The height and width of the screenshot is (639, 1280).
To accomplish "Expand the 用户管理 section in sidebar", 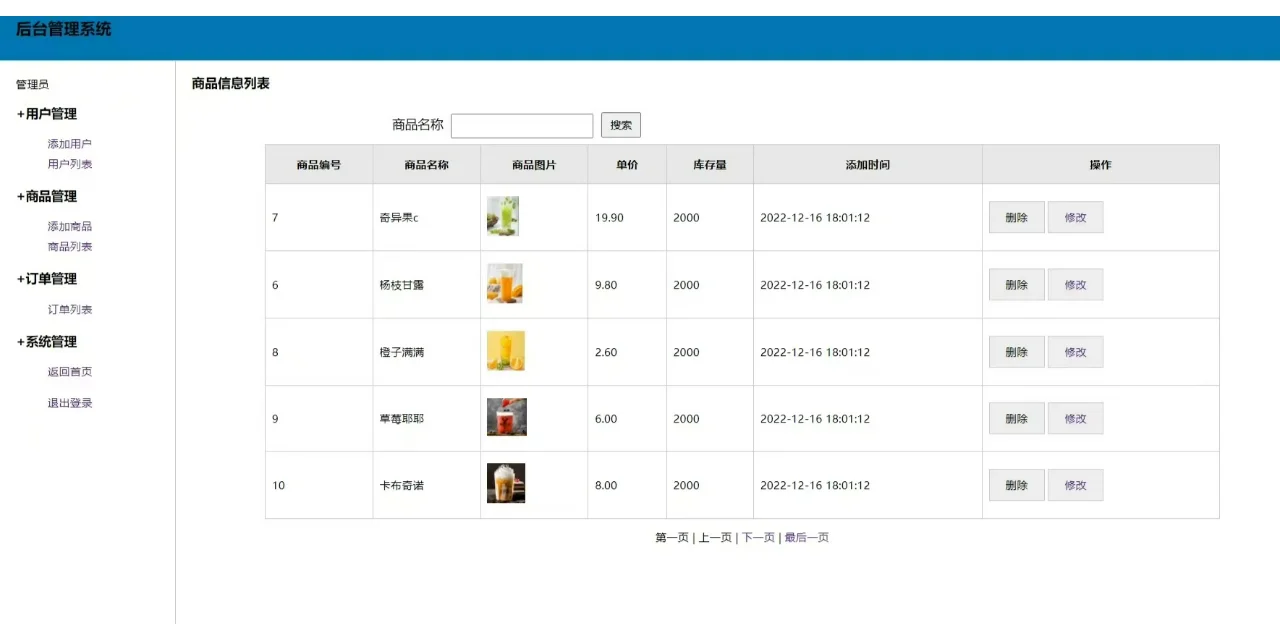I will [47, 113].
